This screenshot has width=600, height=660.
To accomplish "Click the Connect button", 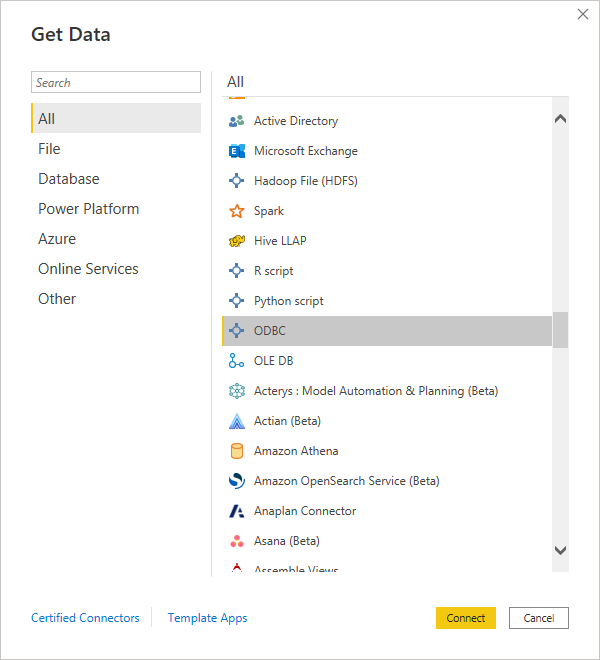I will tap(466, 618).
